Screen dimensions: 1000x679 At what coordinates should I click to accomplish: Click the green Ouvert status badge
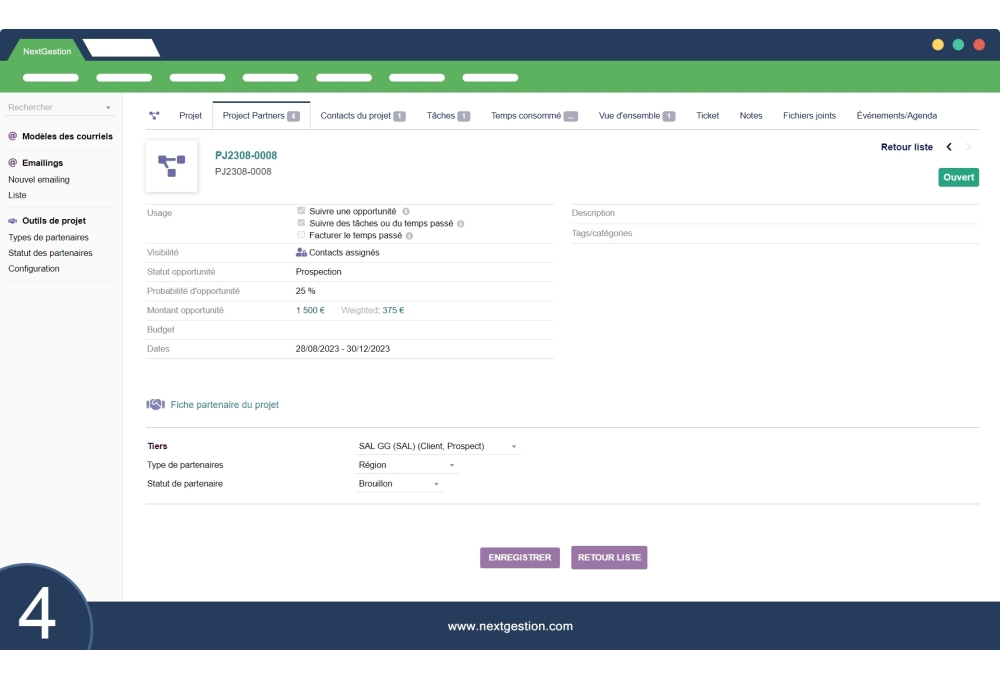coord(957,177)
